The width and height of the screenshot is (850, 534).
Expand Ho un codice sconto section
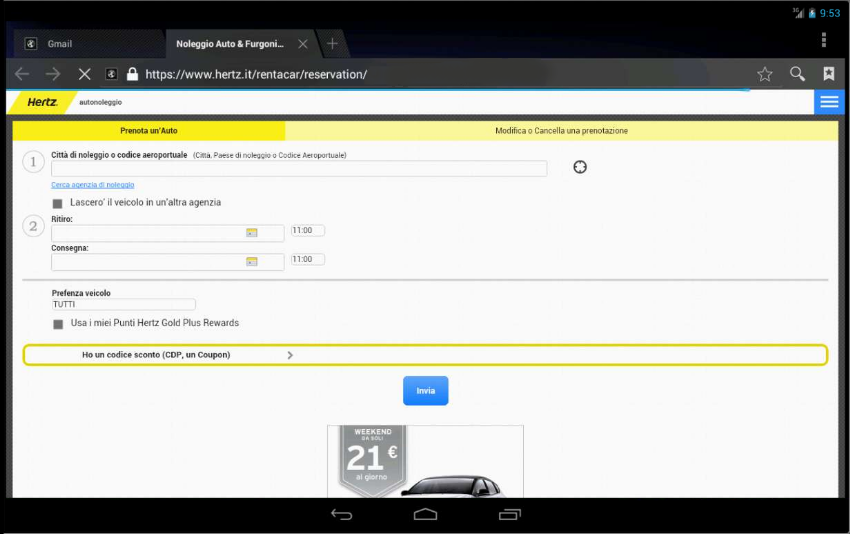(425, 355)
